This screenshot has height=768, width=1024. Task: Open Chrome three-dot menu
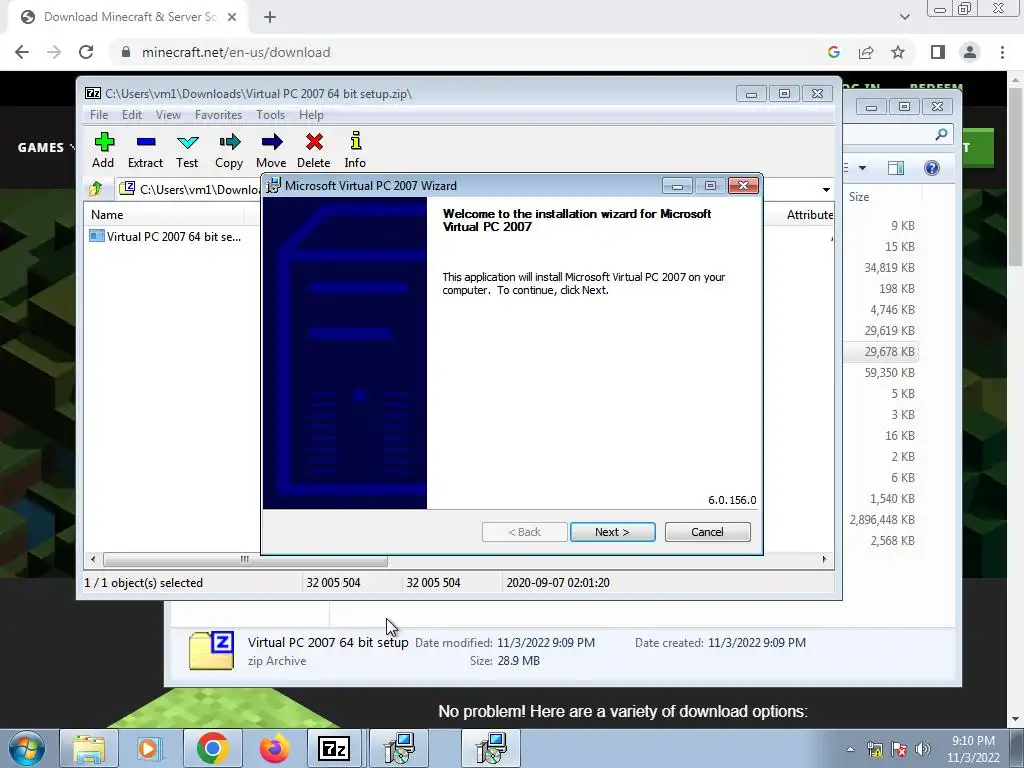1002,52
